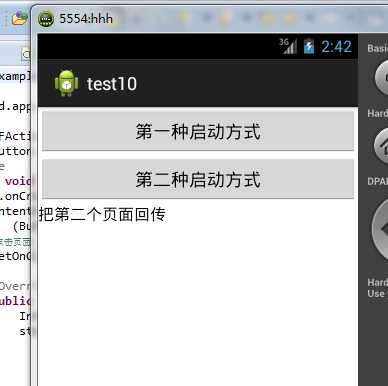
Task: Click the 3G signal strength icon
Action: pos(288,46)
